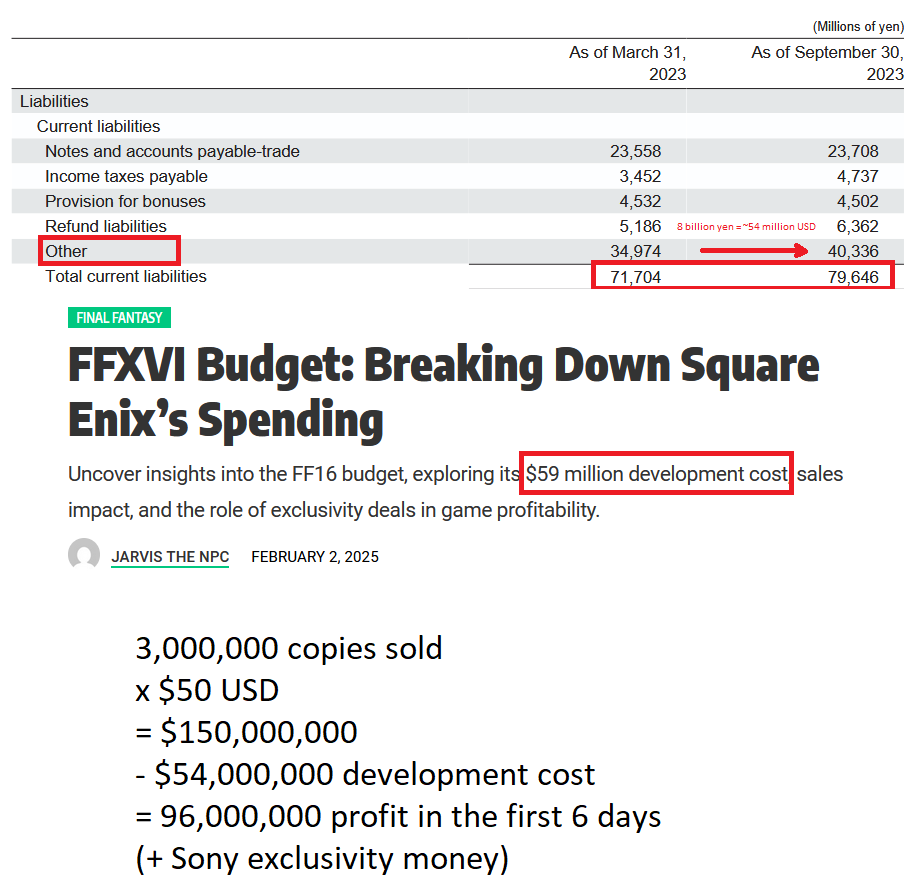Open the FINAL FANTASY category tag
Image resolution: width=922 pixels, height=896 pixels.
coord(119,317)
